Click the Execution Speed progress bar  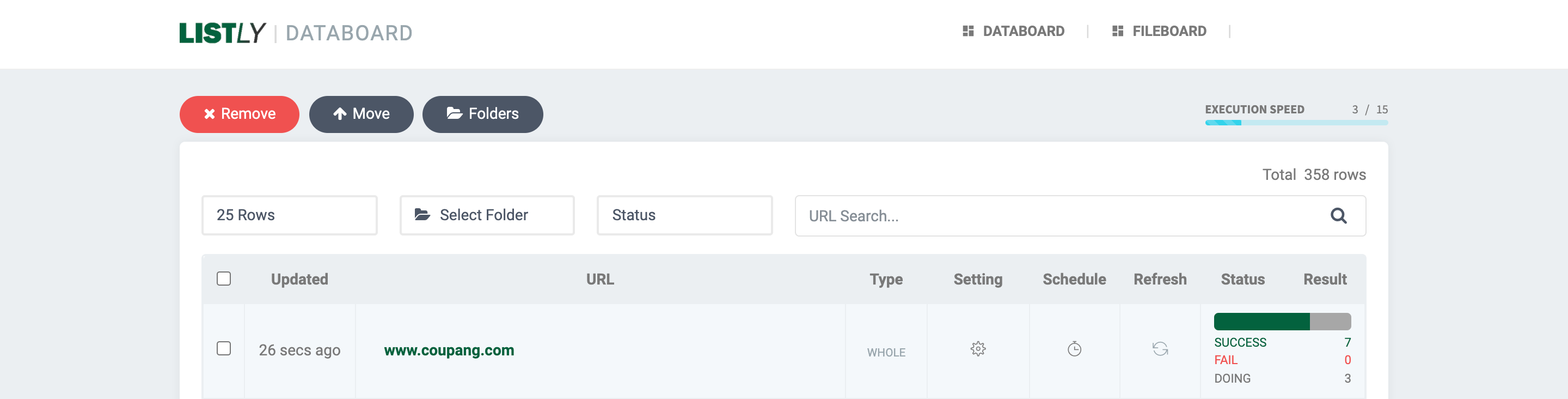[x=1296, y=123]
